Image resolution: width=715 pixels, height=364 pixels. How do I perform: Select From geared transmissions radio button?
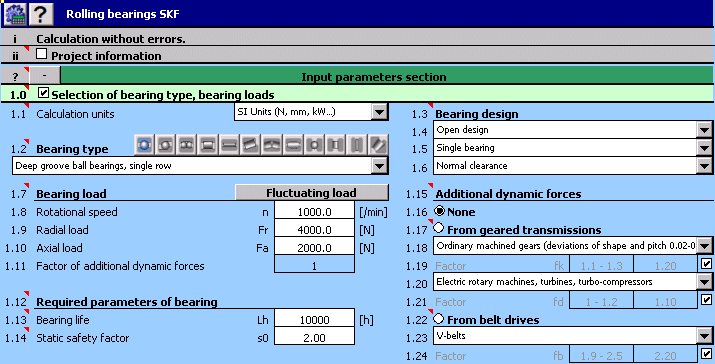439,228
